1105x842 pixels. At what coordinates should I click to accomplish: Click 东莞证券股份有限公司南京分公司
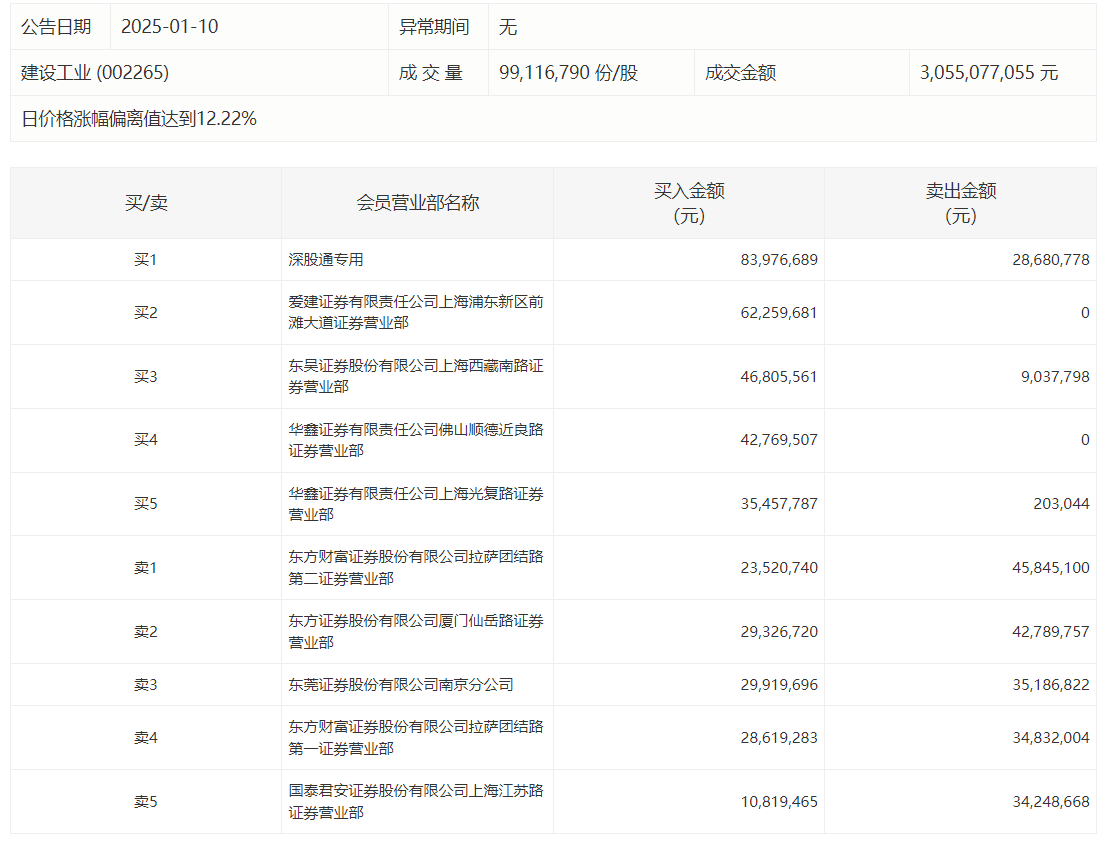click(400, 684)
